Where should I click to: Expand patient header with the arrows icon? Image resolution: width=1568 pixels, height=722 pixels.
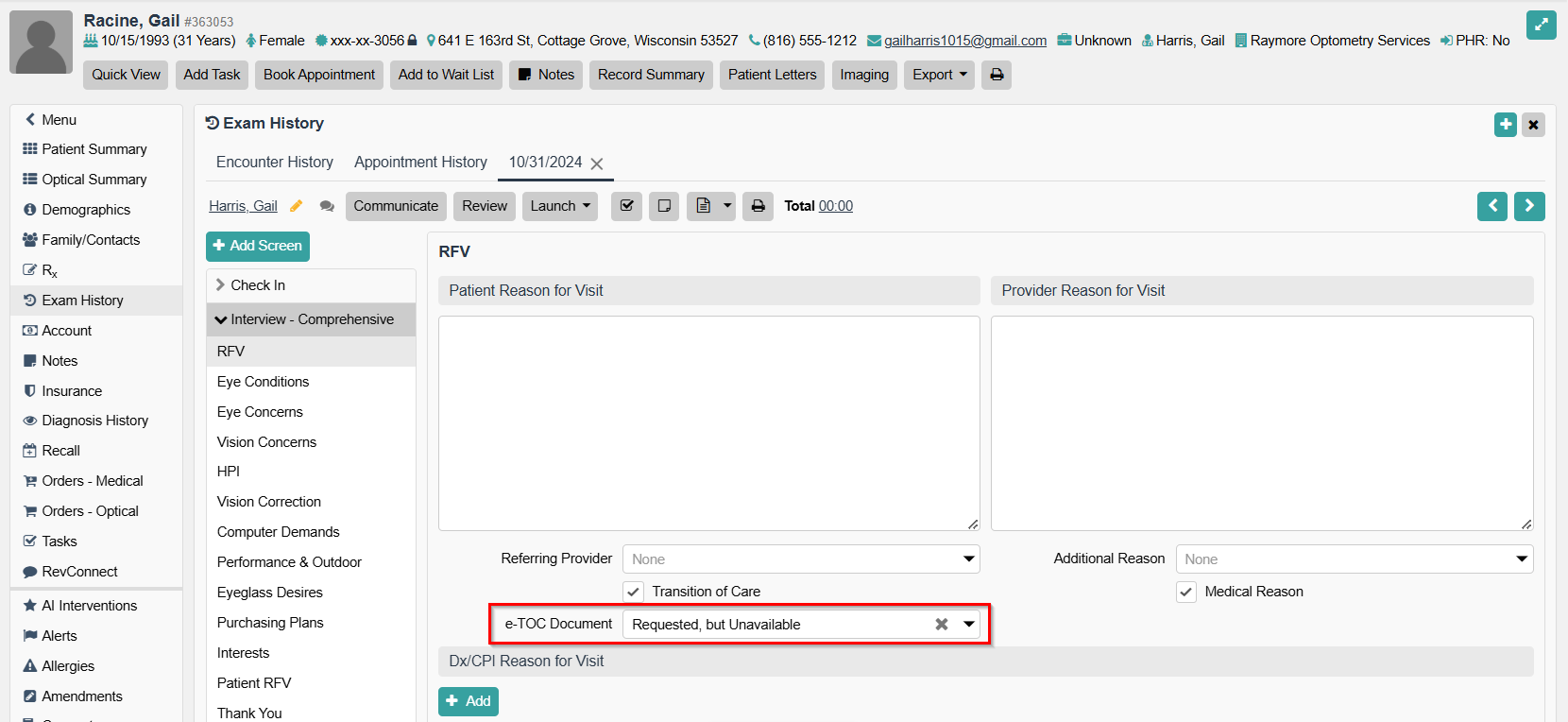1541,26
